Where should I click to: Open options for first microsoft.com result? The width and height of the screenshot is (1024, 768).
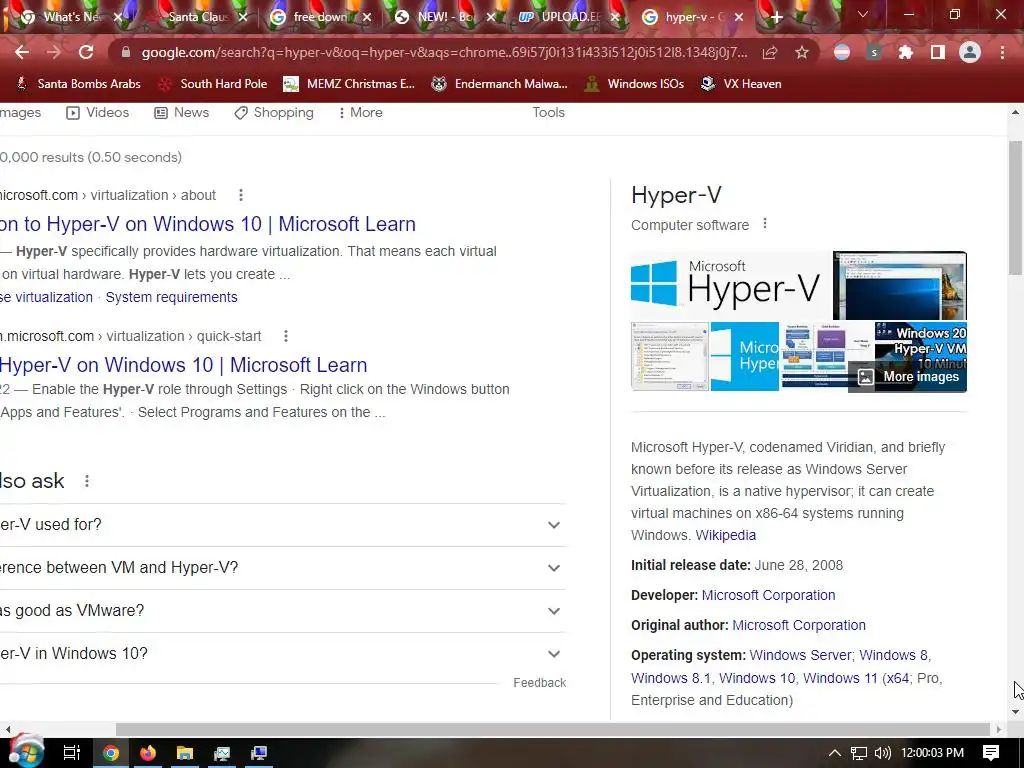point(241,195)
